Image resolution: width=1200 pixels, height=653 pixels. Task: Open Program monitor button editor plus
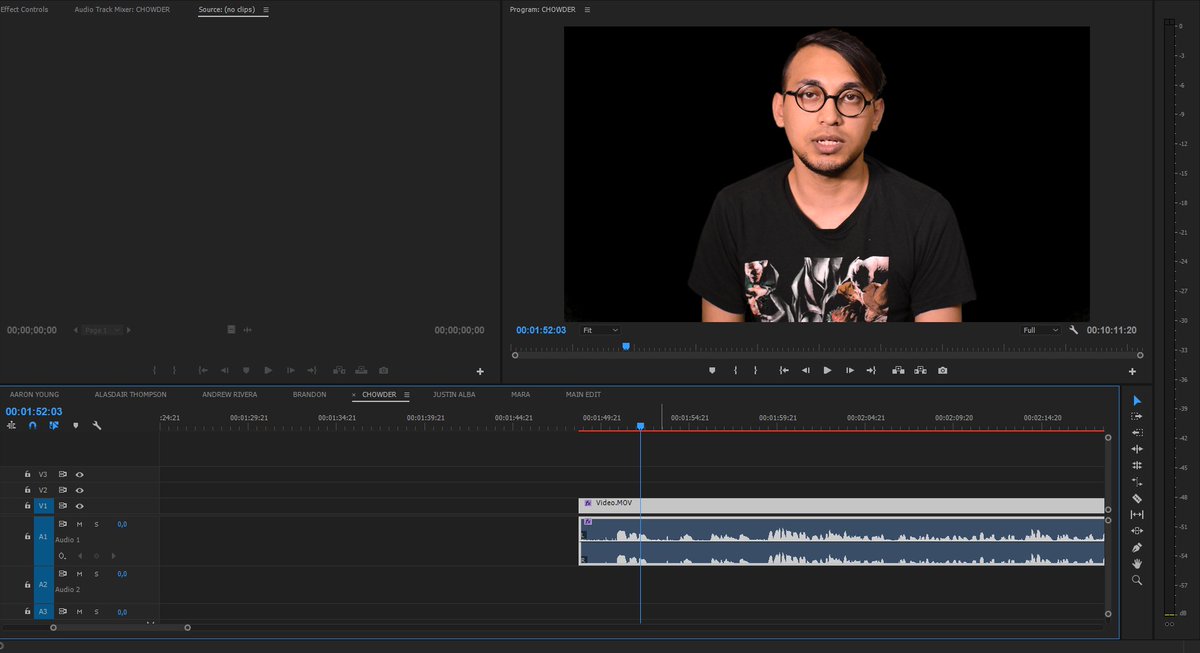click(x=1132, y=371)
